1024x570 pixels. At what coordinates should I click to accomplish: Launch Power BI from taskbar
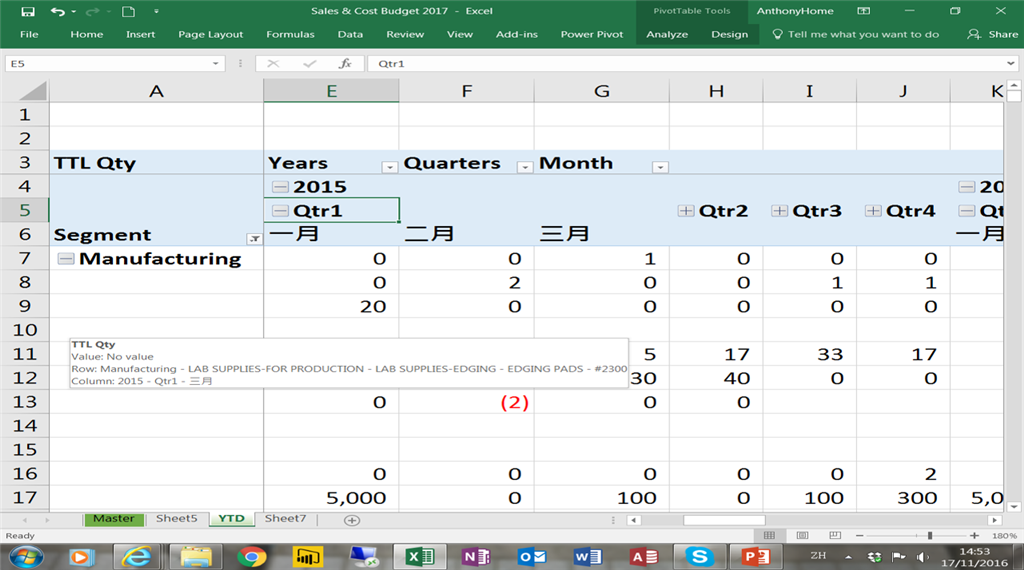click(x=306, y=556)
